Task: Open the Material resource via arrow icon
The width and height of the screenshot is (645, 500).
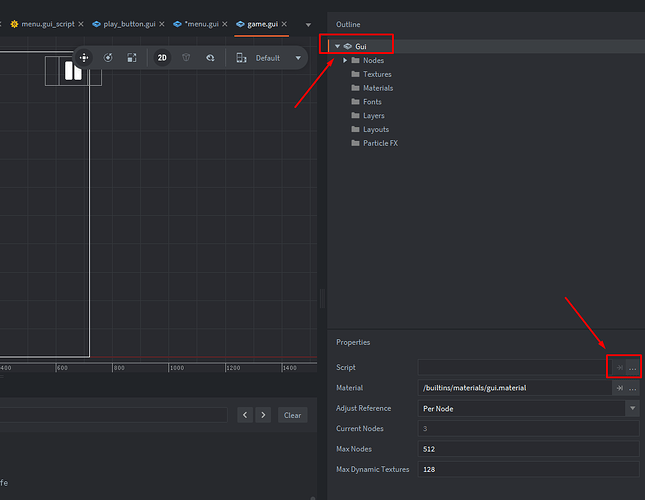Action: (x=619, y=388)
